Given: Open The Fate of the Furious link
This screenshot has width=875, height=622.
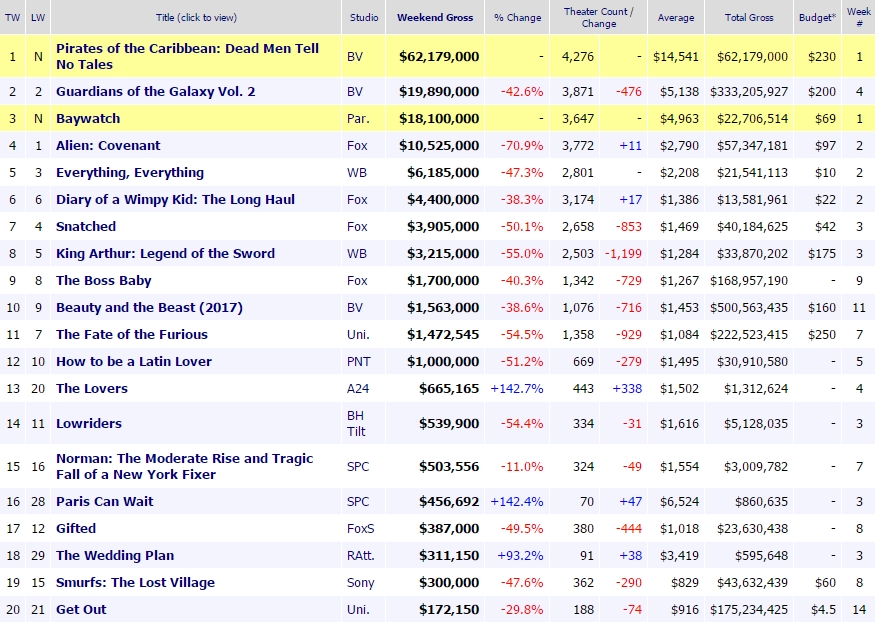Looking at the screenshot, I should click(x=132, y=334).
